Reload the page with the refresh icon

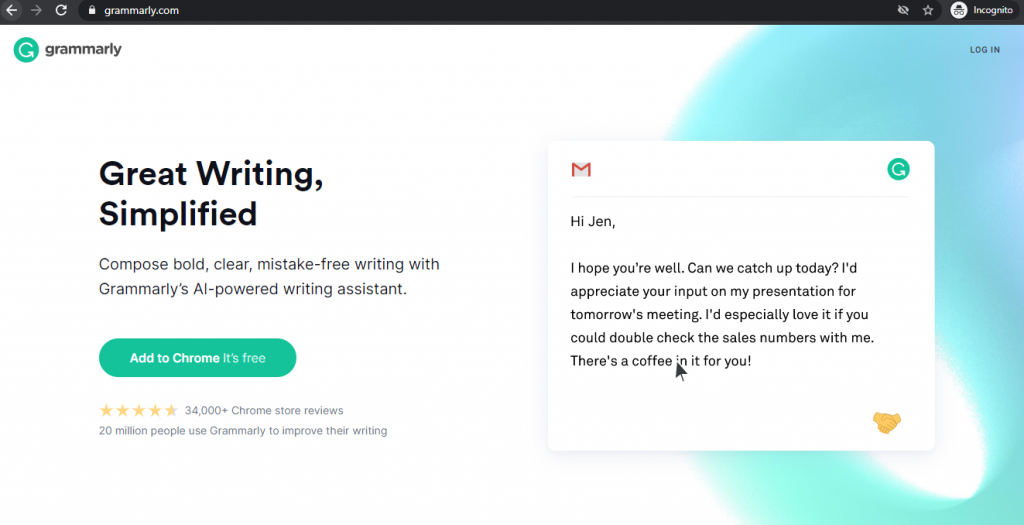[x=61, y=10]
